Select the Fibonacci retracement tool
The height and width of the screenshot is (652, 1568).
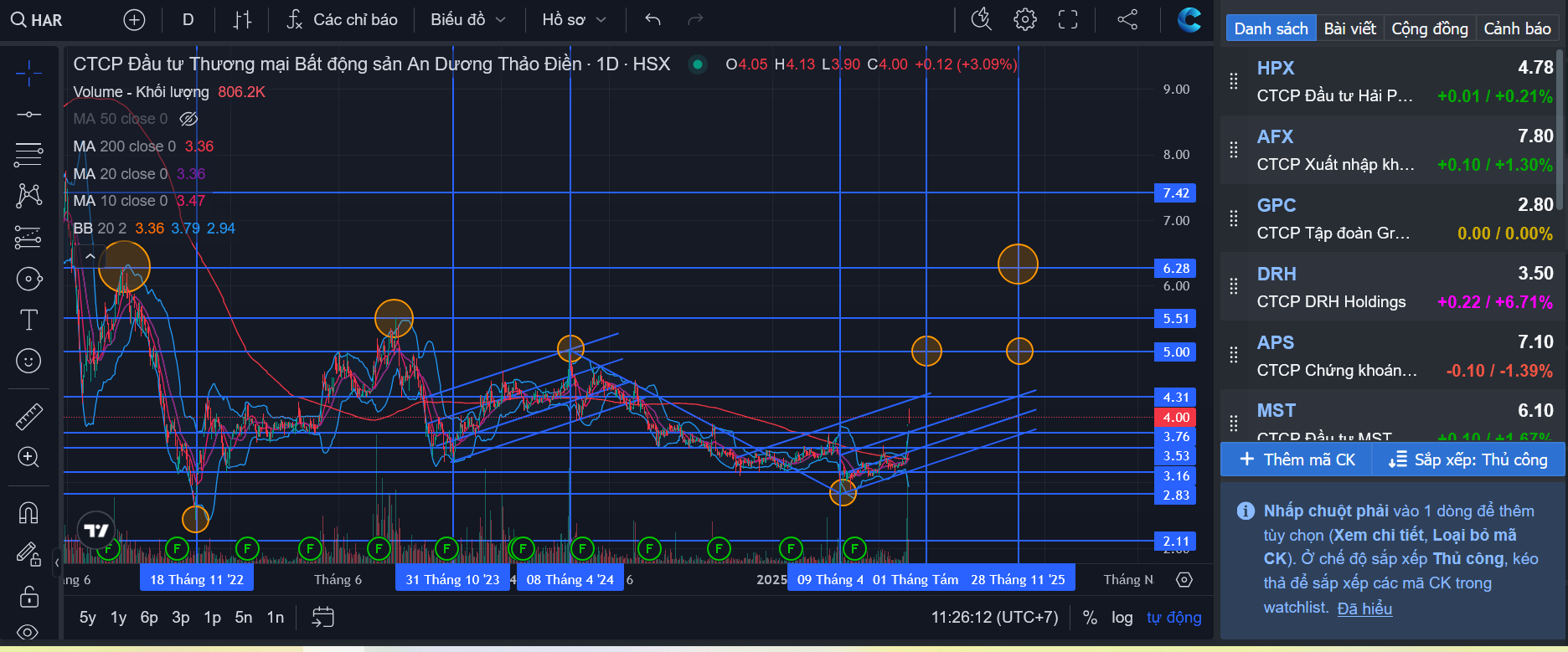(x=28, y=154)
